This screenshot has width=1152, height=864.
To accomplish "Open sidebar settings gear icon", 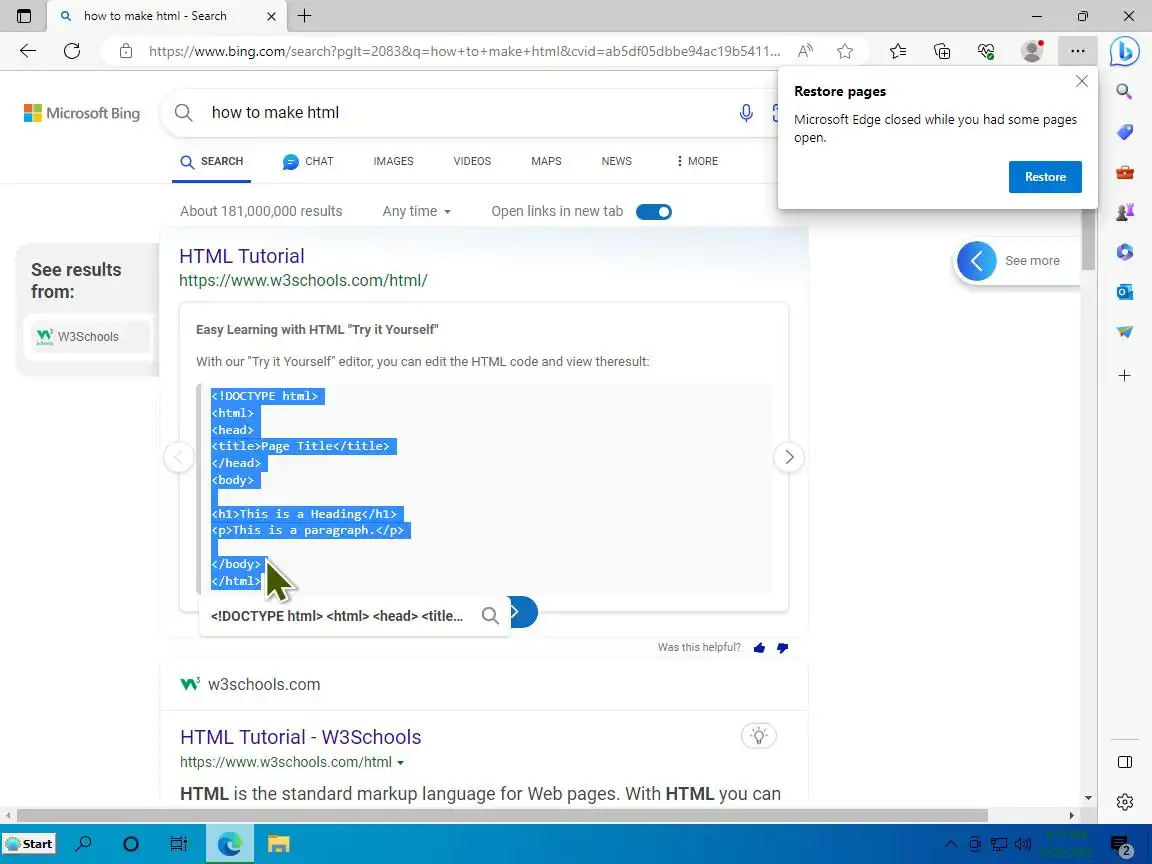I will (x=1125, y=802).
